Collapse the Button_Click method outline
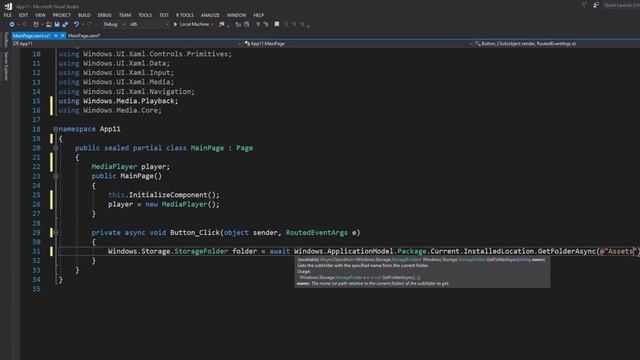 coord(56,233)
